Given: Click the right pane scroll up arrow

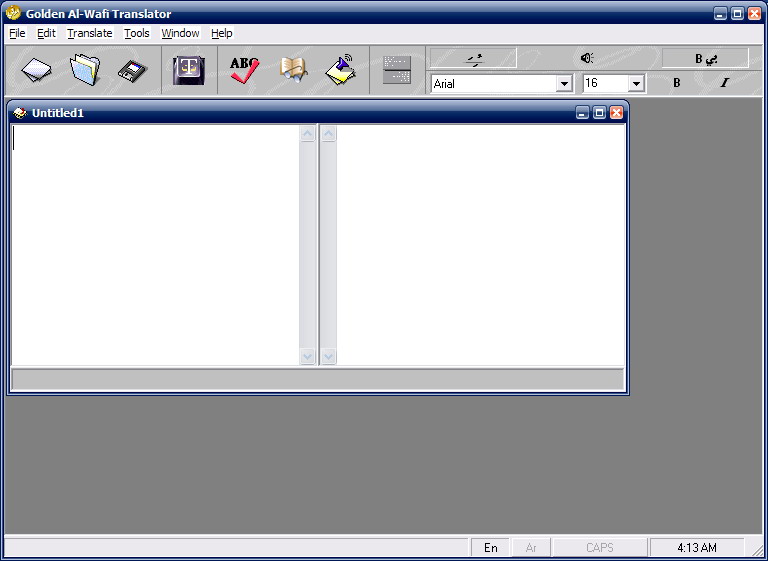Looking at the screenshot, I should pyautogui.click(x=329, y=133).
